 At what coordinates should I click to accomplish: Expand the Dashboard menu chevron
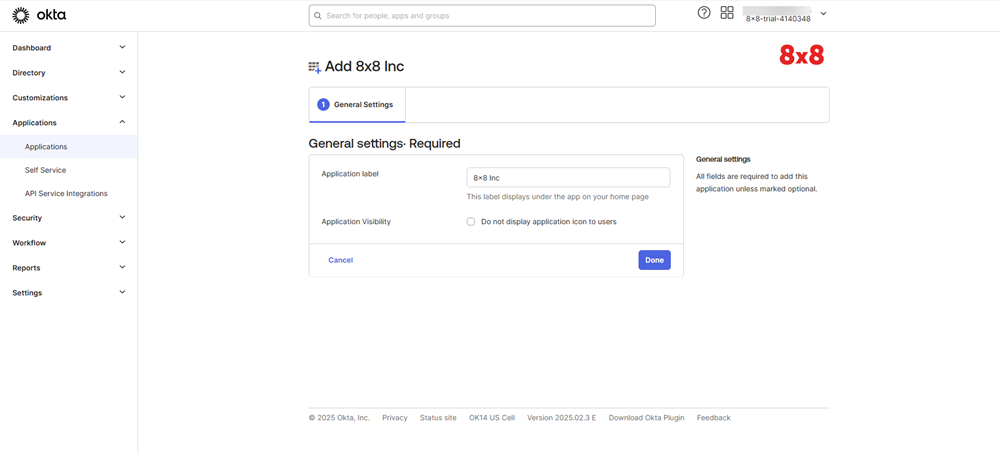(x=122, y=47)
